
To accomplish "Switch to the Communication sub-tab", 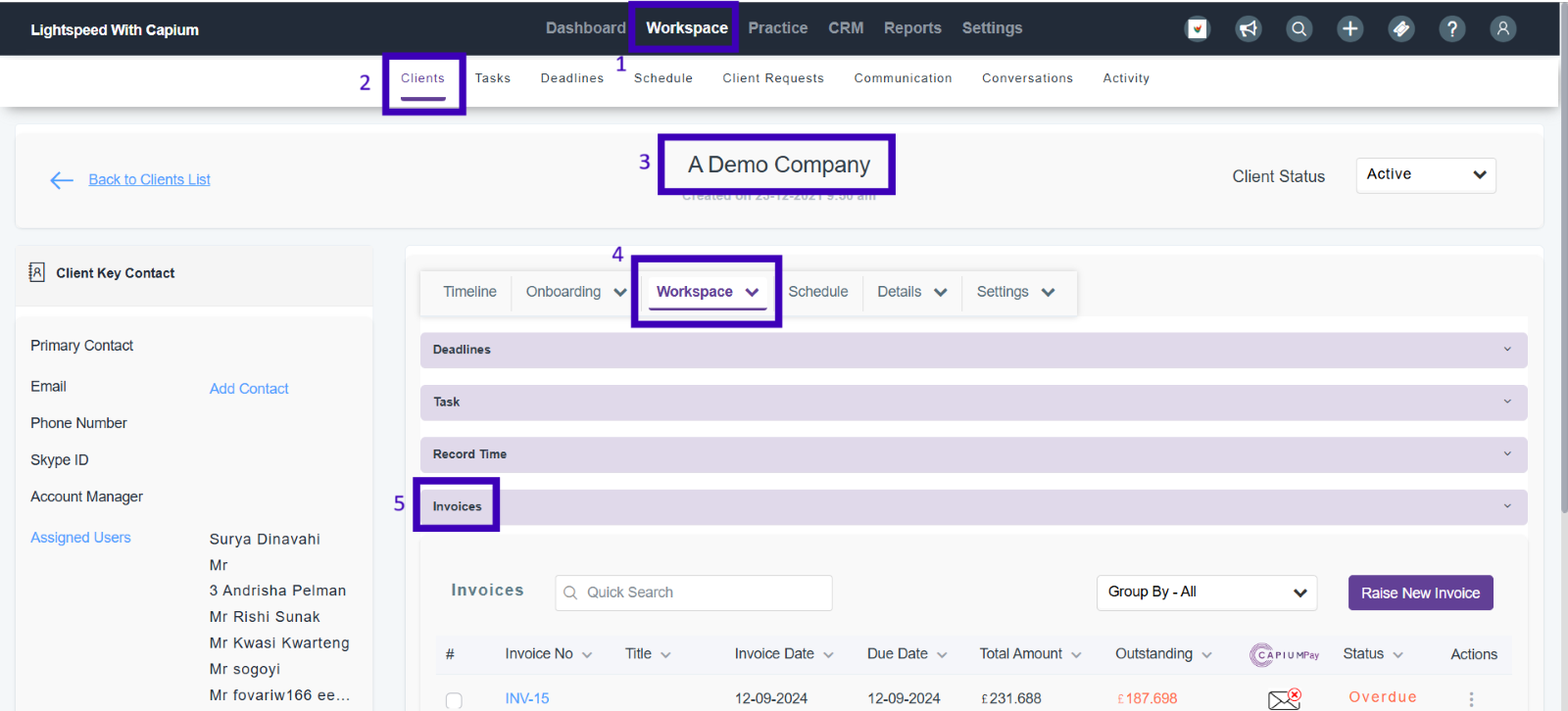I will pos(903,78).
